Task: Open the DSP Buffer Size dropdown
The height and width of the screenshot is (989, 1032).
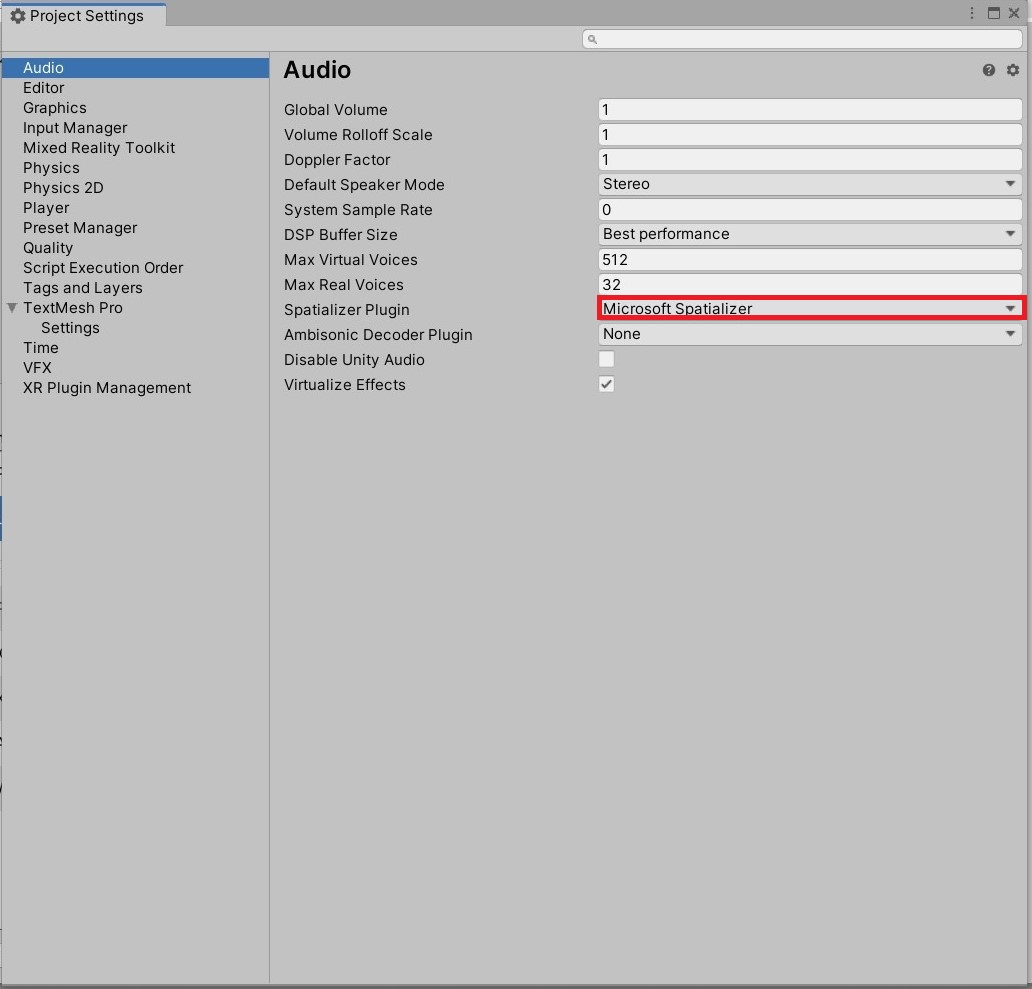Action: pos(810,234)
